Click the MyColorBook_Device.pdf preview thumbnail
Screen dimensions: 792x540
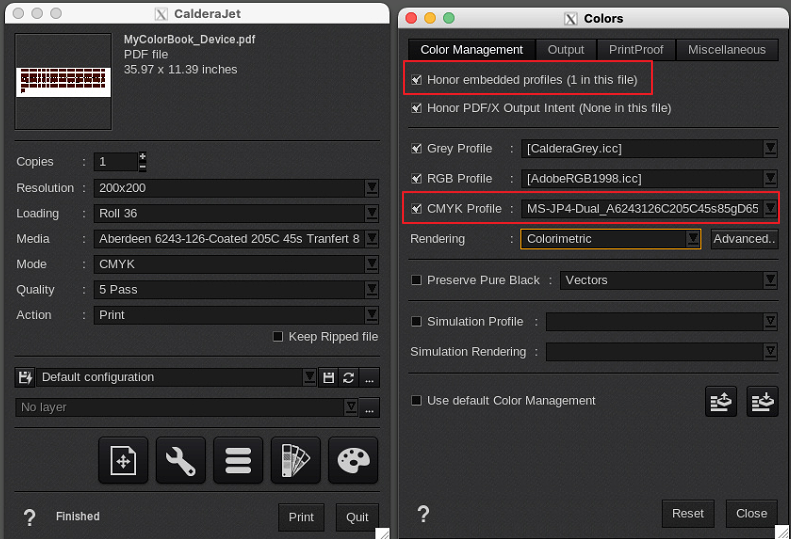pos(63,81)
